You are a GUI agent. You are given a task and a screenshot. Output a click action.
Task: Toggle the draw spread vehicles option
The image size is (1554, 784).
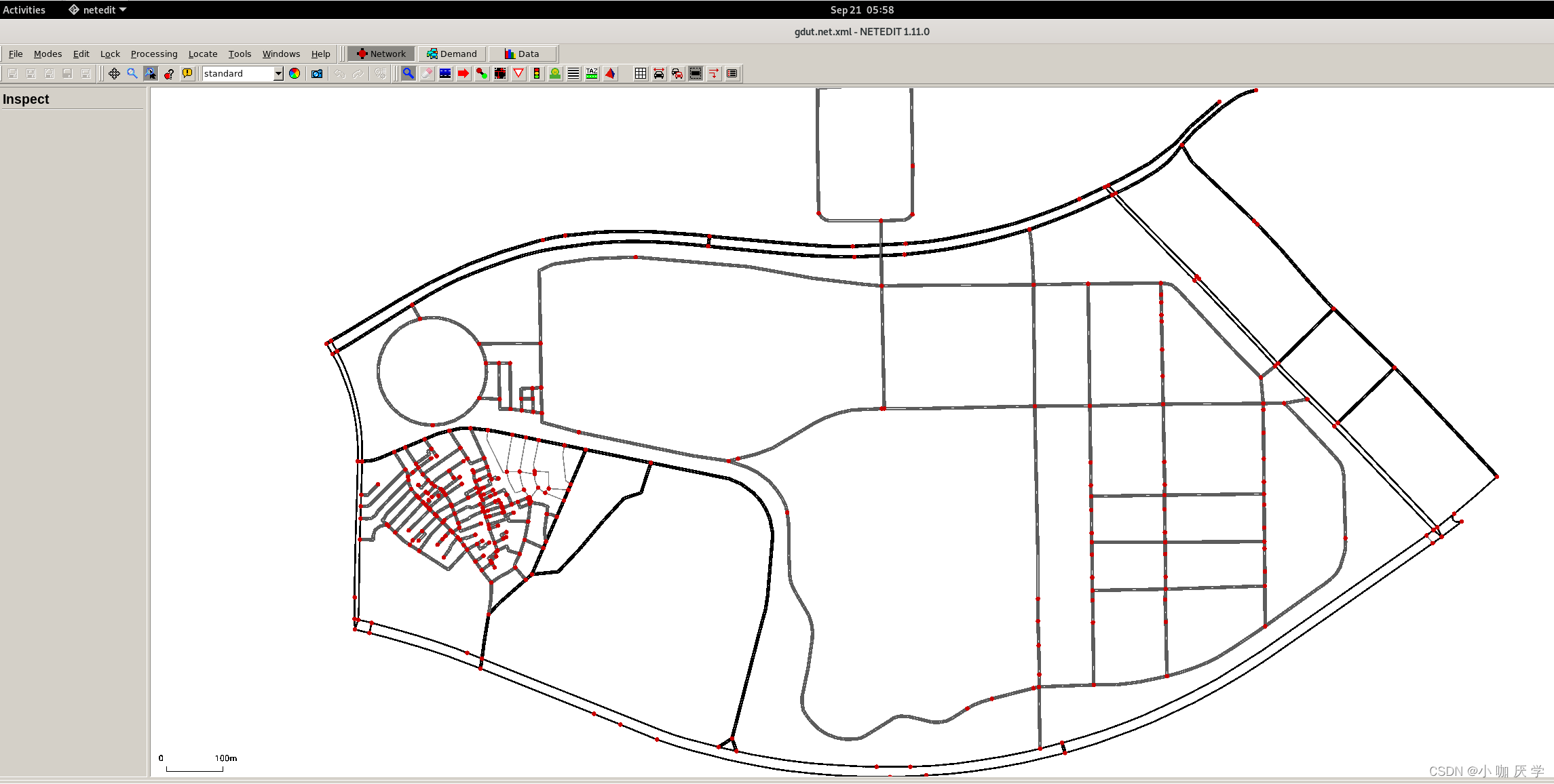coord(659,73)
